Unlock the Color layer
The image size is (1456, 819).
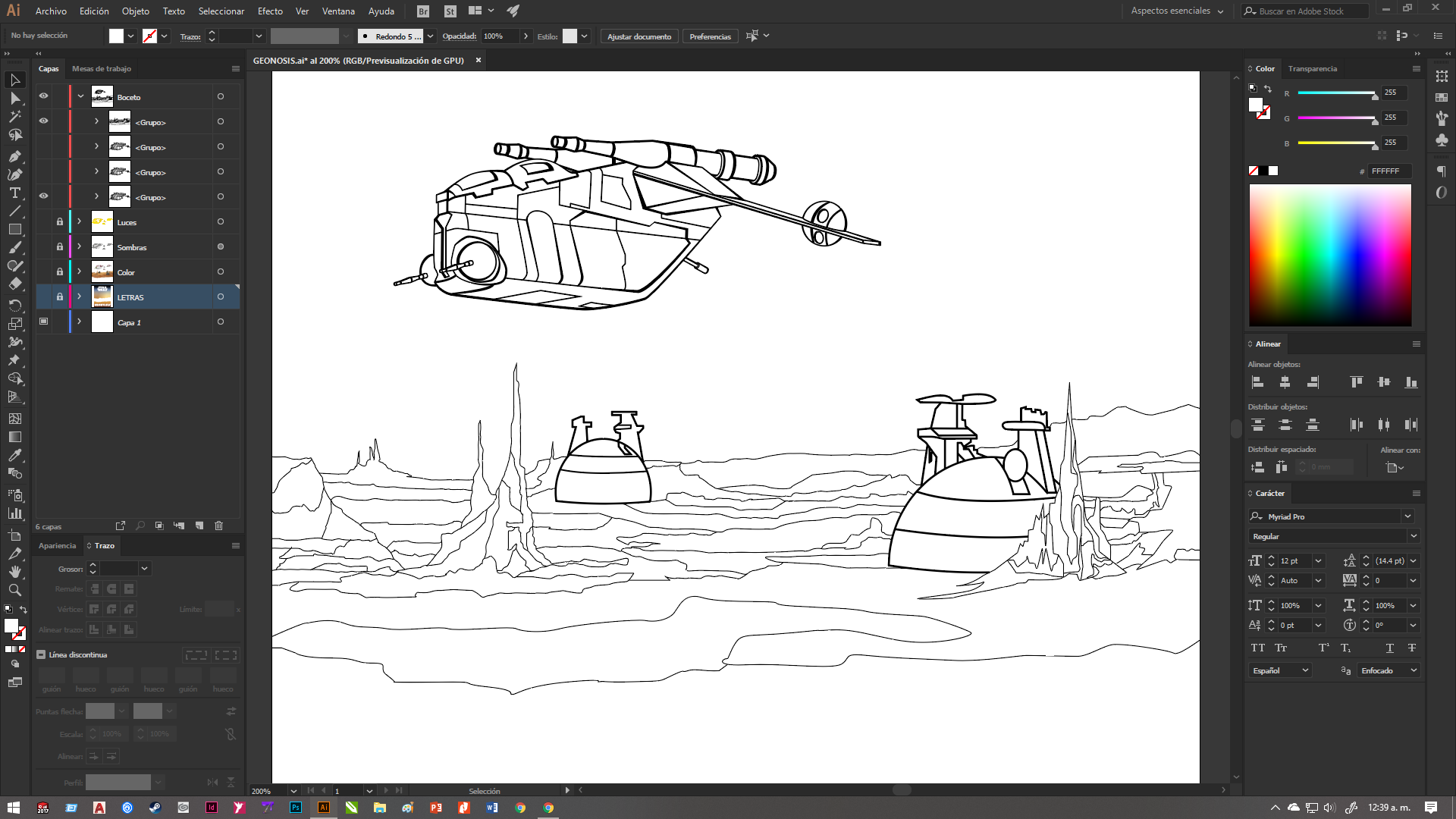(x=60, y=271)
